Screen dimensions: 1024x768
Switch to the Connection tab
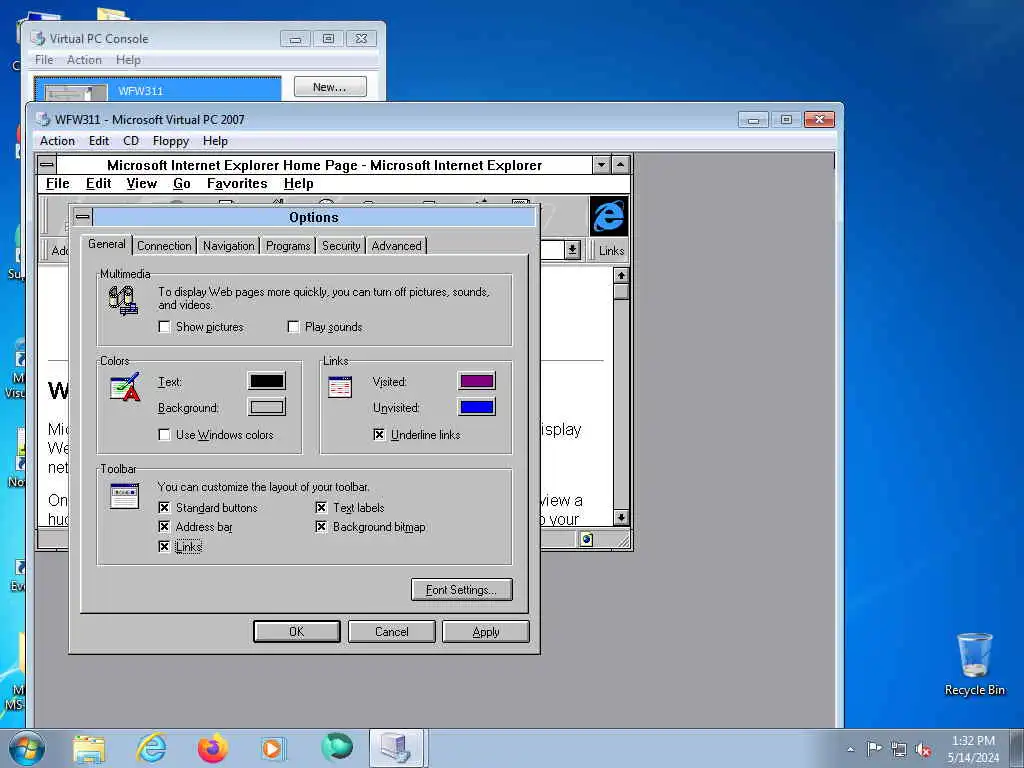point(164,246)
